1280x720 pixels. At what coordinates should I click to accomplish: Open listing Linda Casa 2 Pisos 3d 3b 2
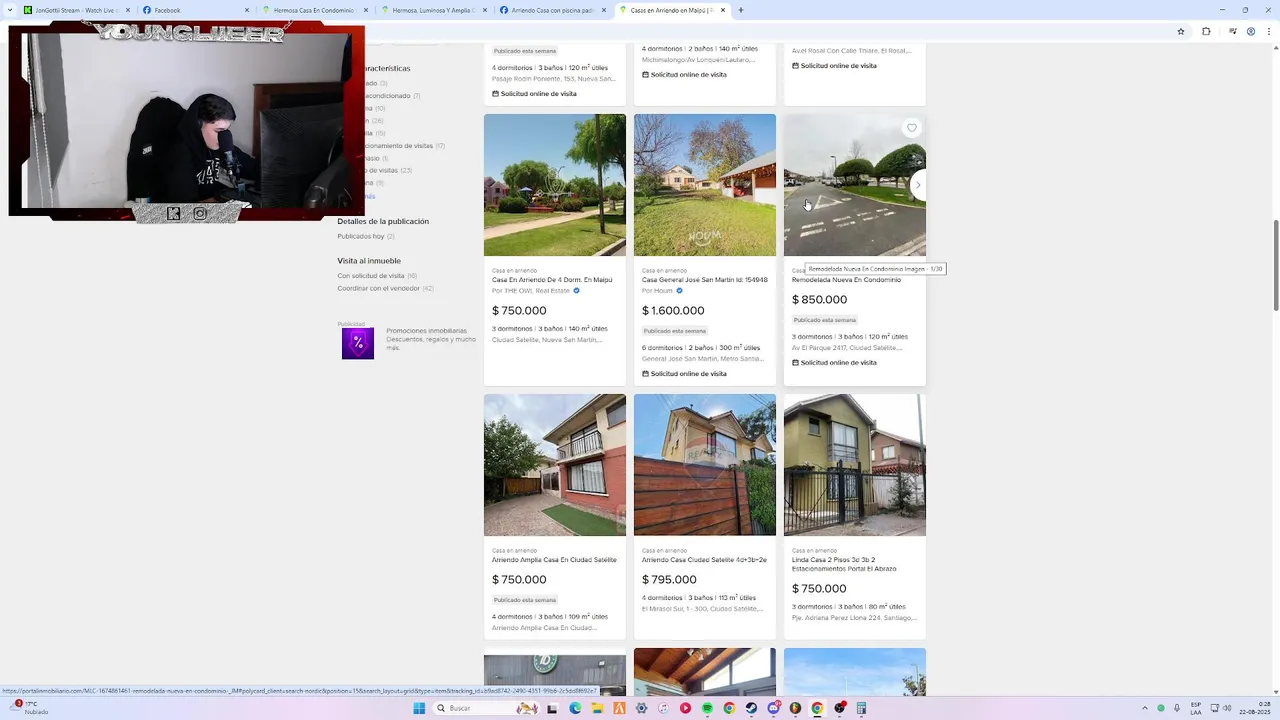click(x=844, y=564)
